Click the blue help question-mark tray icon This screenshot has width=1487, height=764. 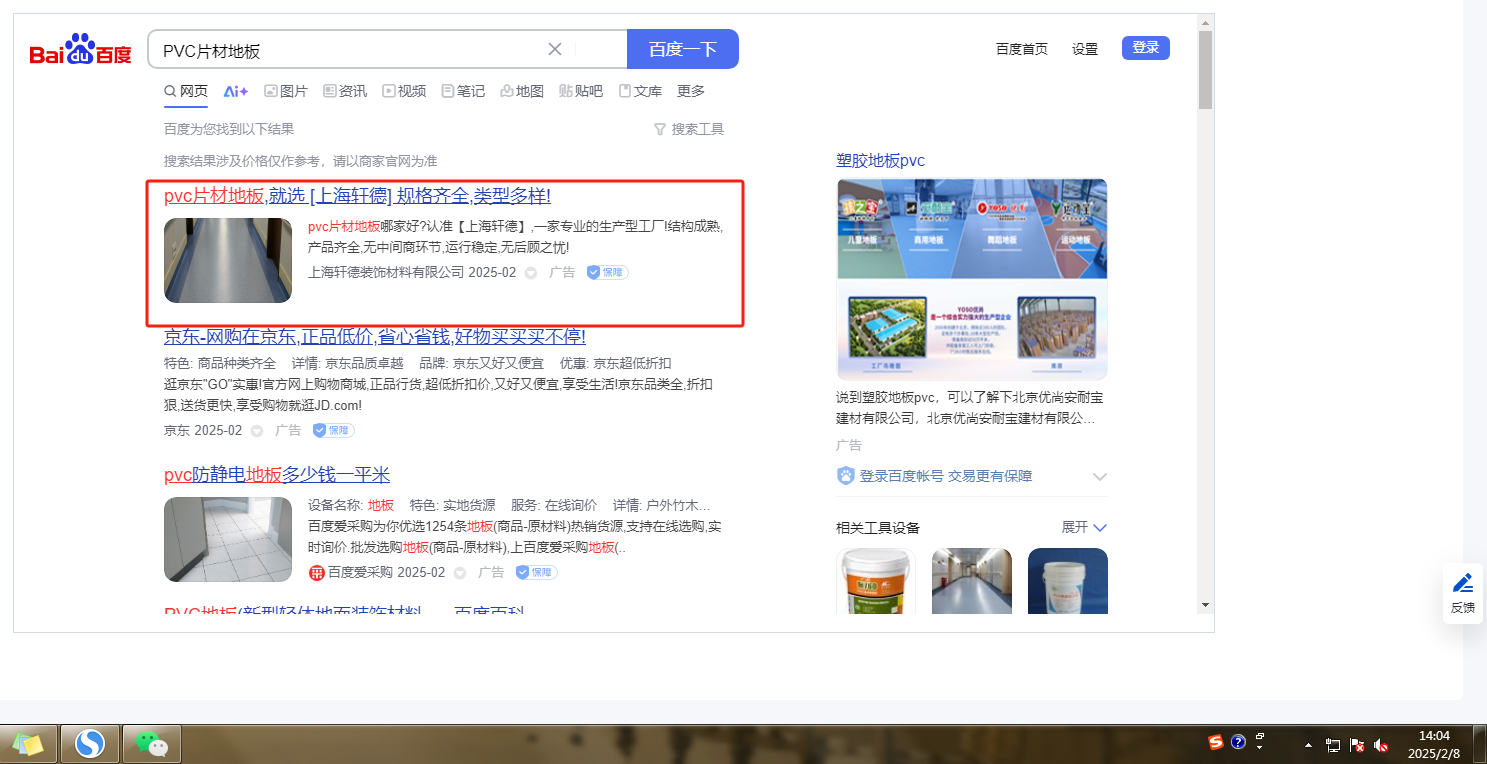click(1238, 742)
